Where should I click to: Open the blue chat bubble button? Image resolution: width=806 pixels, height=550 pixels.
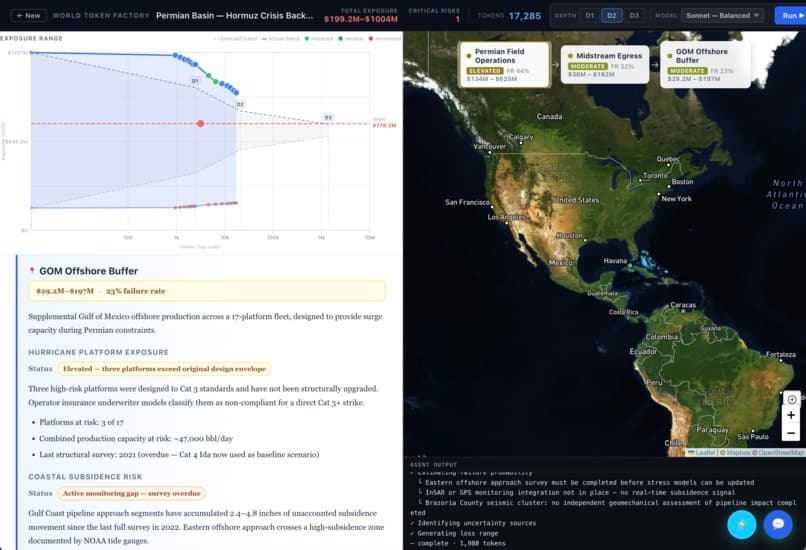tap(778, 524)
